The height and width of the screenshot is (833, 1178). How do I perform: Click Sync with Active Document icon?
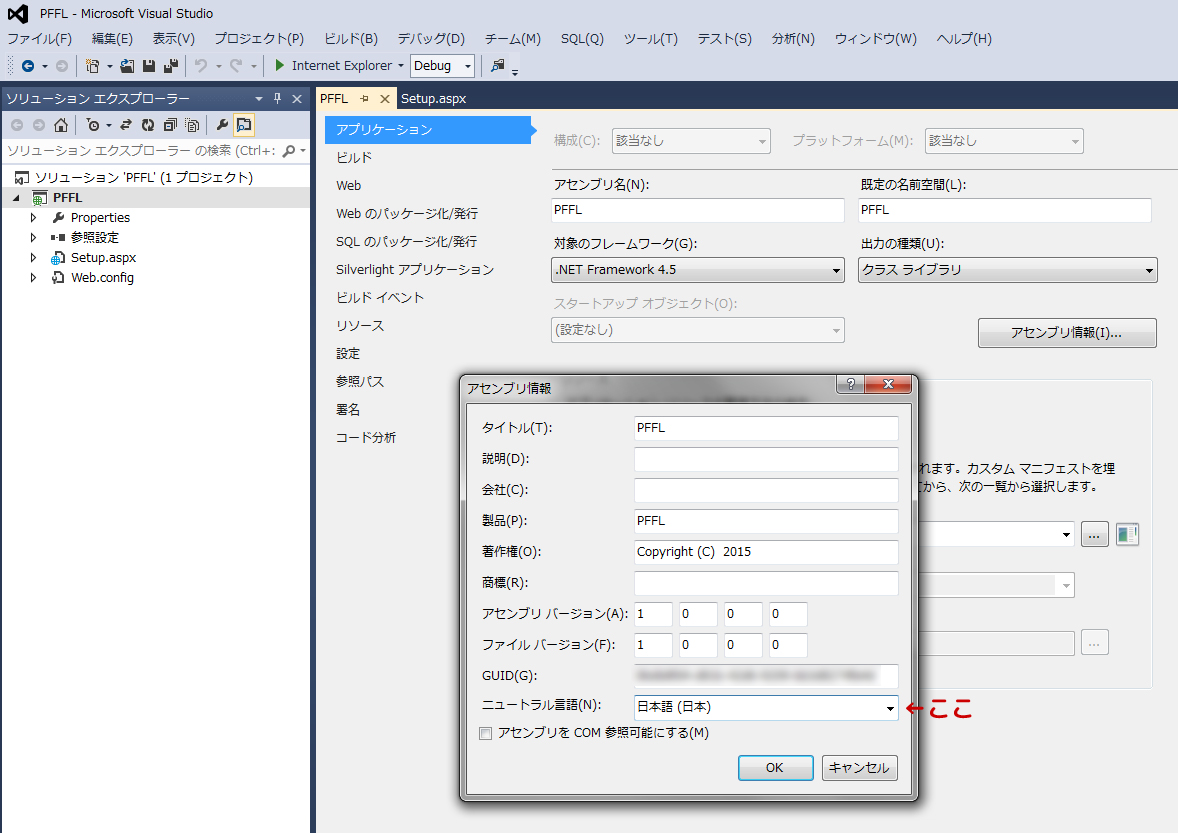click(x=125, y=125)
